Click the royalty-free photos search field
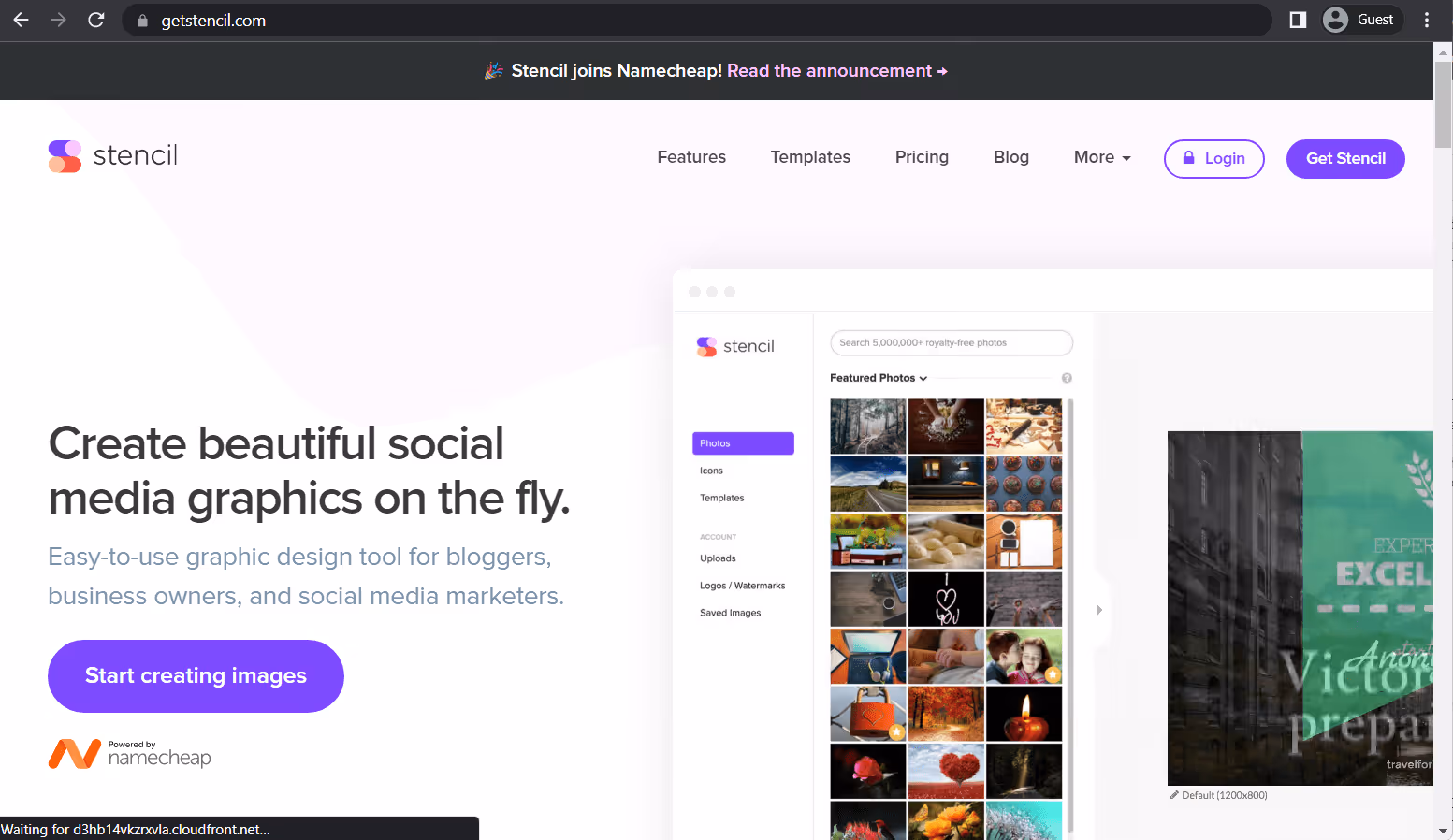Viewport: 1453px width, 840px height. [952, 342]
